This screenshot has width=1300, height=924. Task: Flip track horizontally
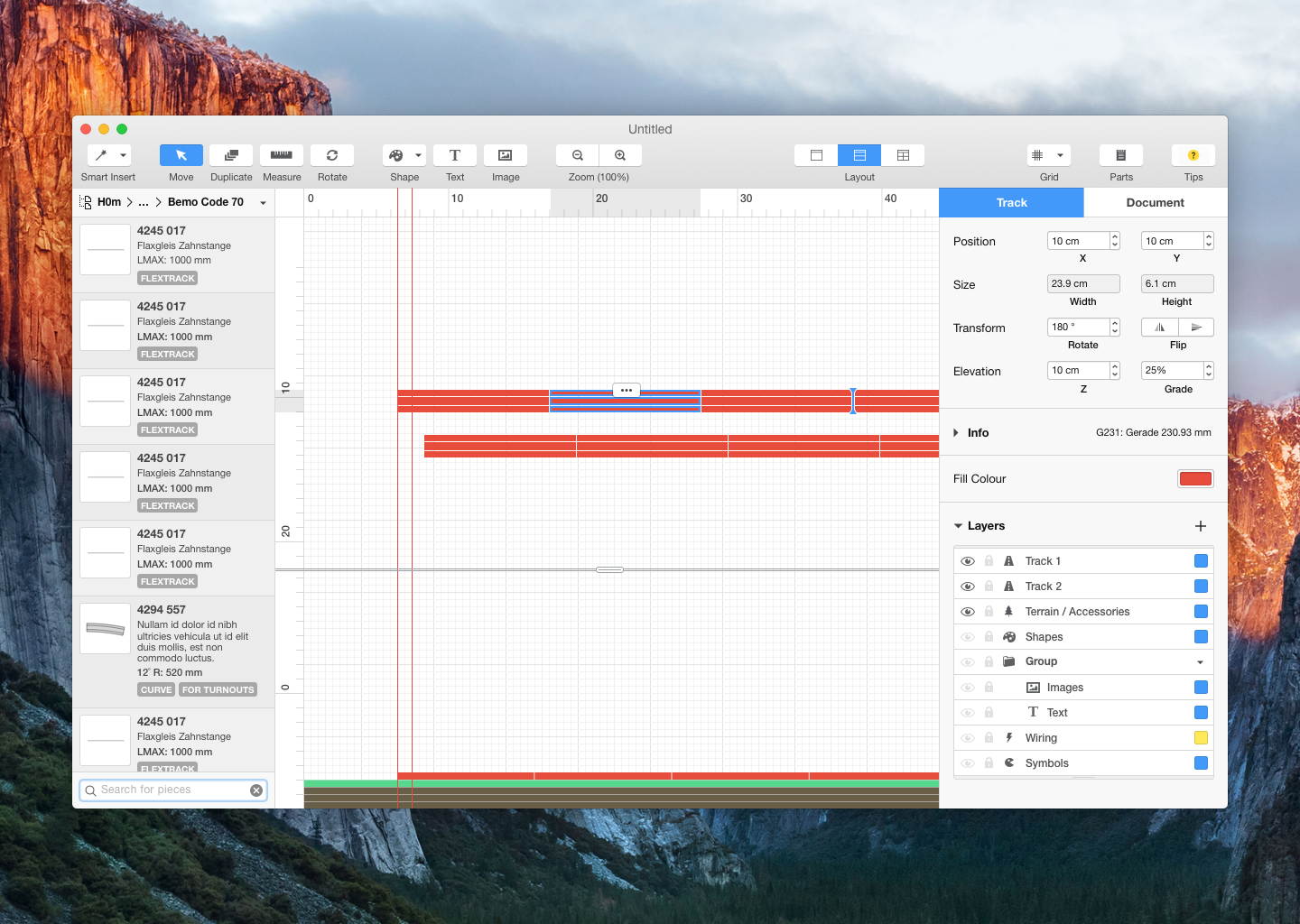1159,328
